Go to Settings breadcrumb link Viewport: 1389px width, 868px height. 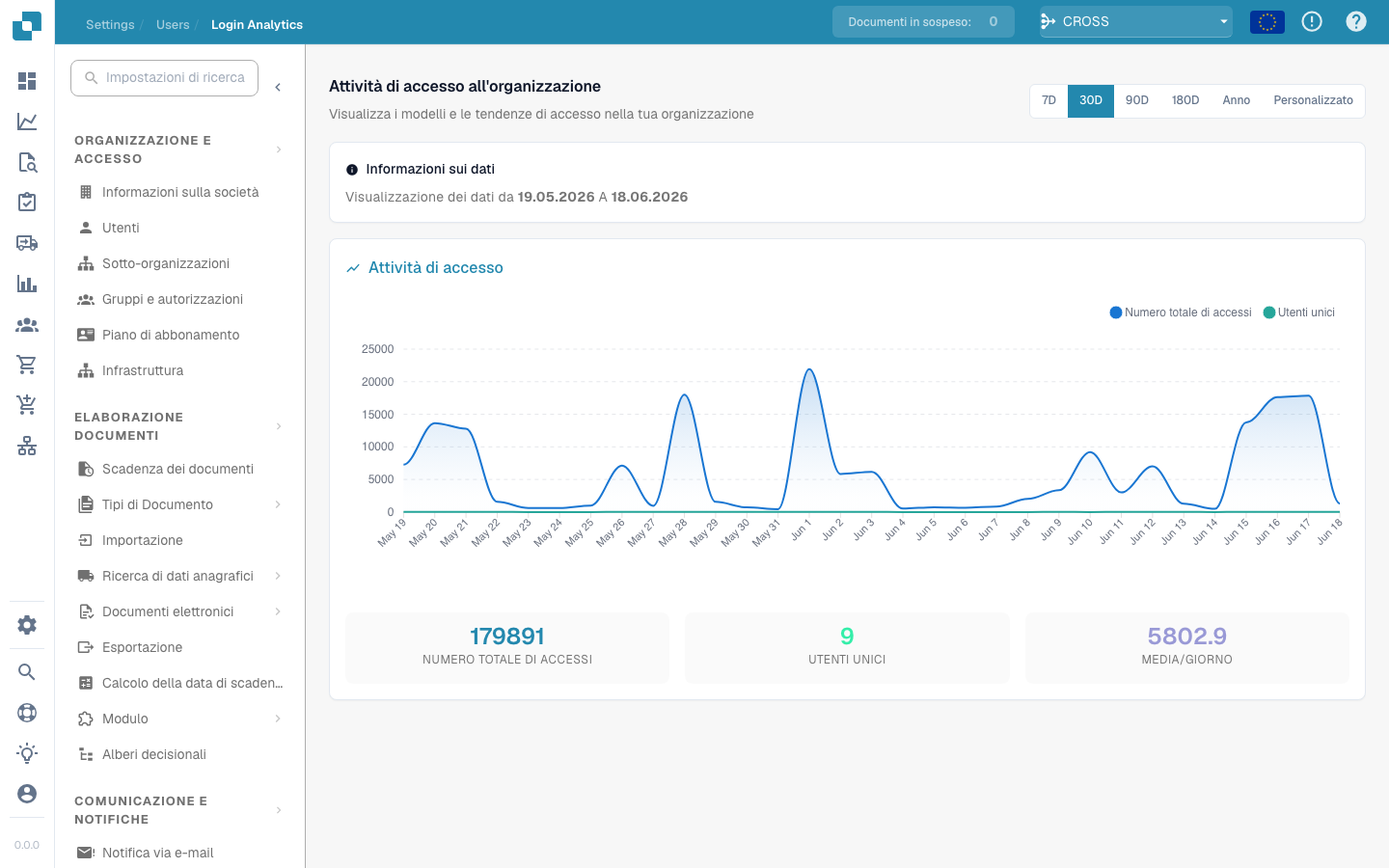pos(110,24)
